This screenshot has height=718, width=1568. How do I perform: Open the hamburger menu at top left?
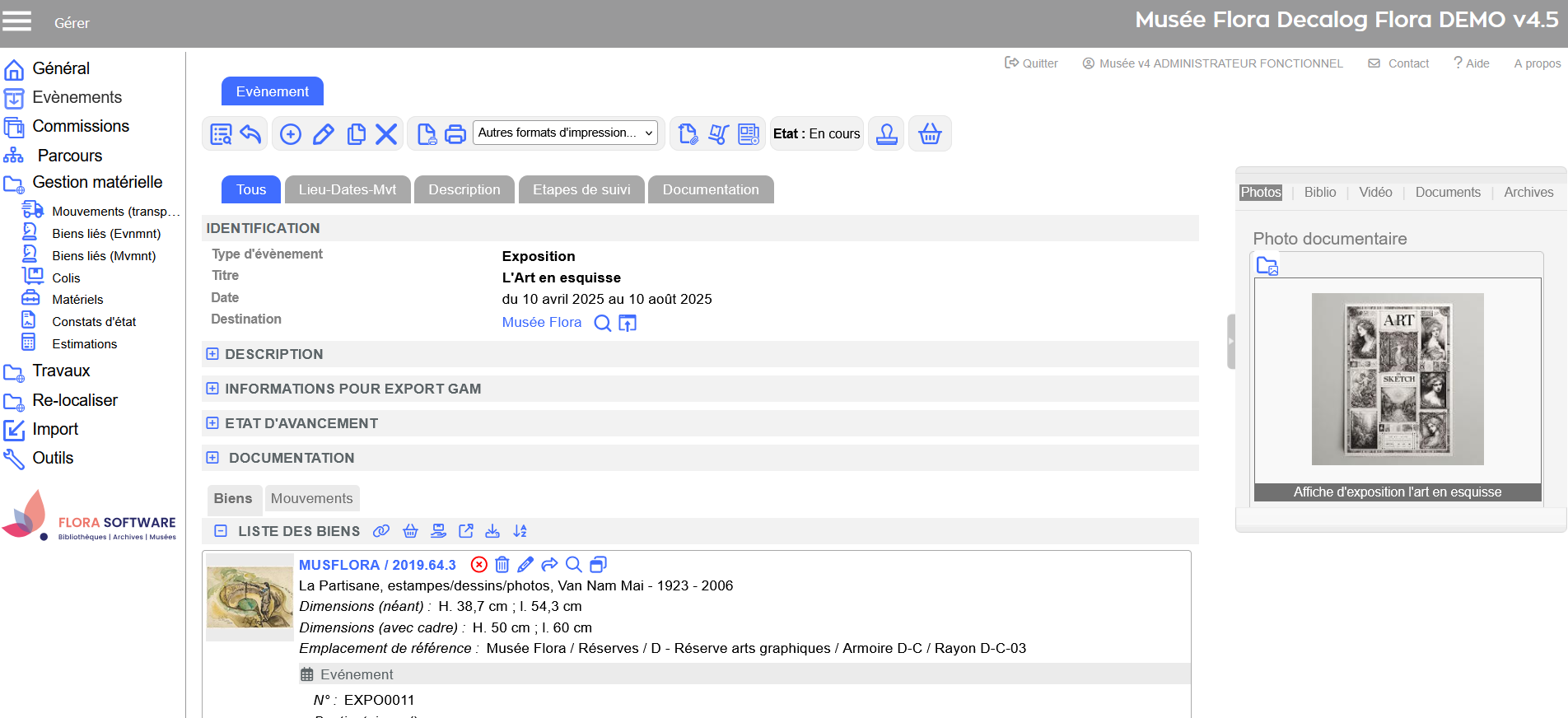[16, 21]
